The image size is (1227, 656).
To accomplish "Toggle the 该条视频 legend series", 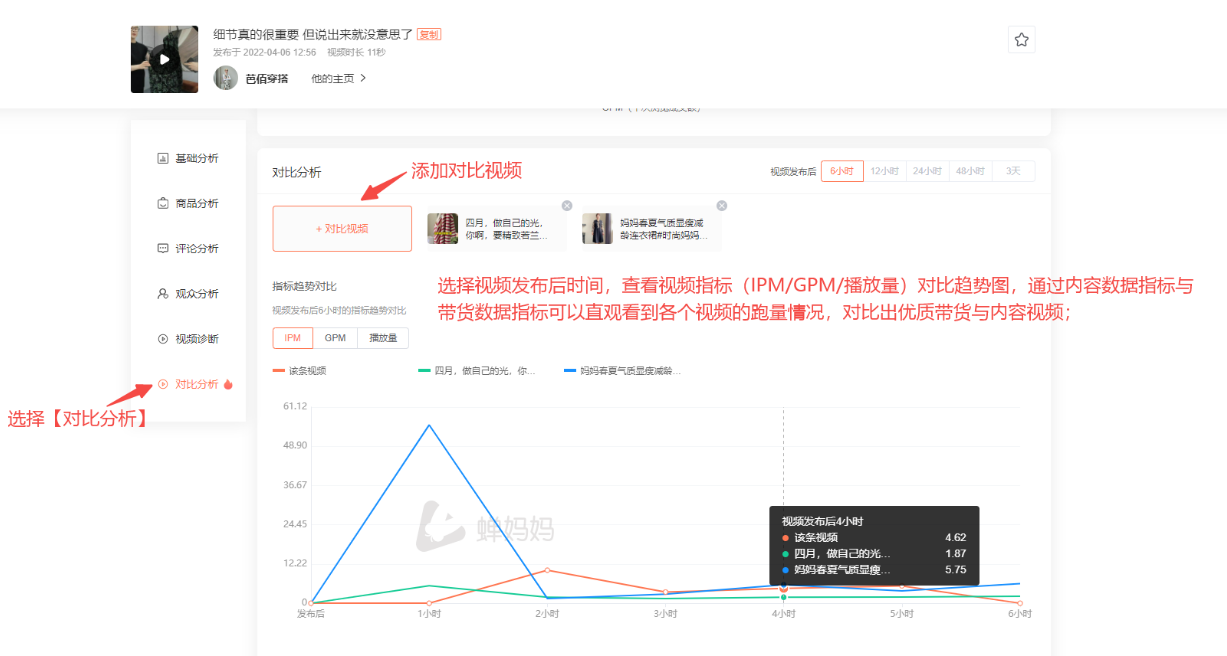I will (299, 370).
